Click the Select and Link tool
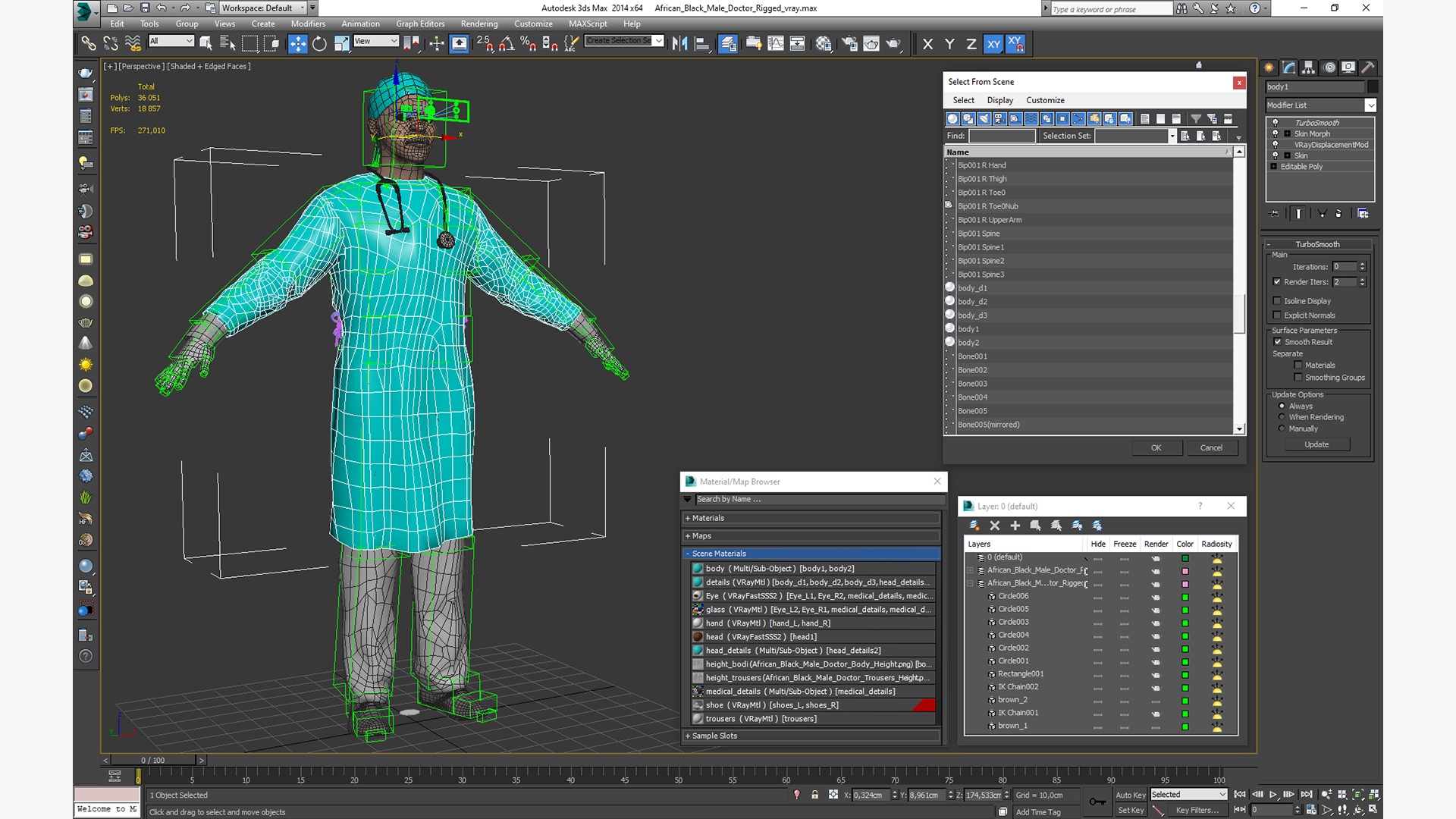 pos(89,44)
